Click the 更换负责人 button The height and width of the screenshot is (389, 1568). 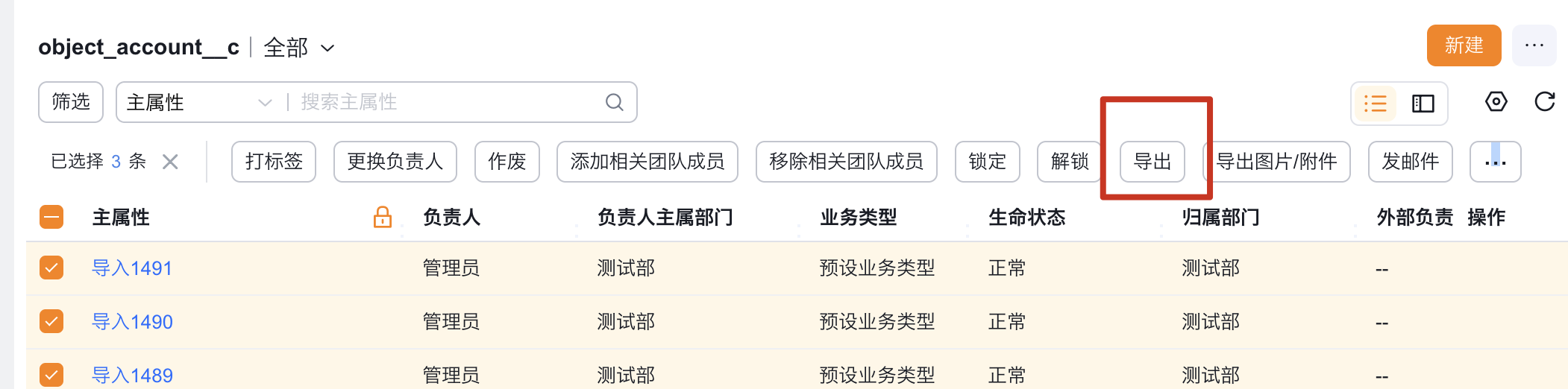pyautogui.click(x=395, y=162)
